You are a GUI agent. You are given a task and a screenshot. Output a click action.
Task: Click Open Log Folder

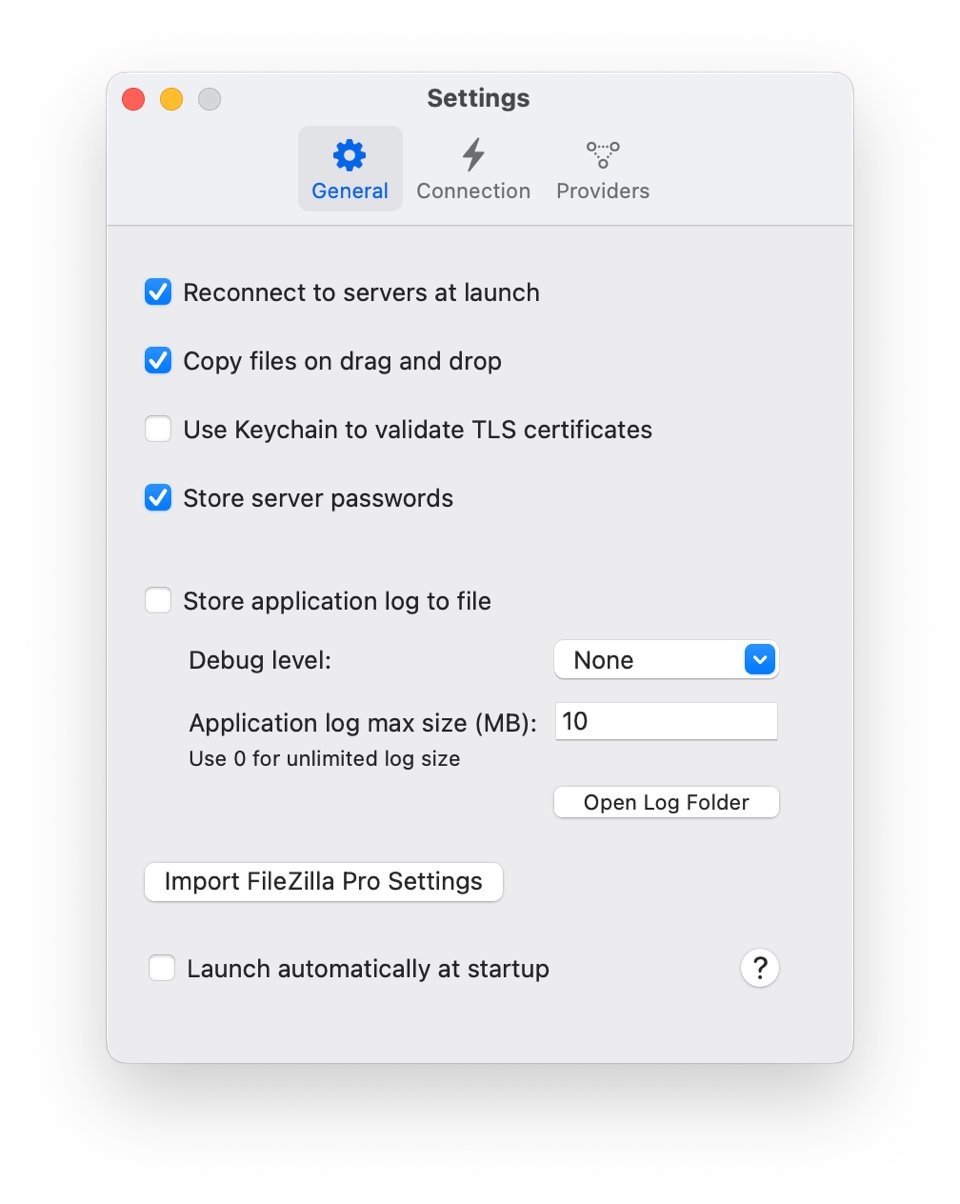pos(666,802)
